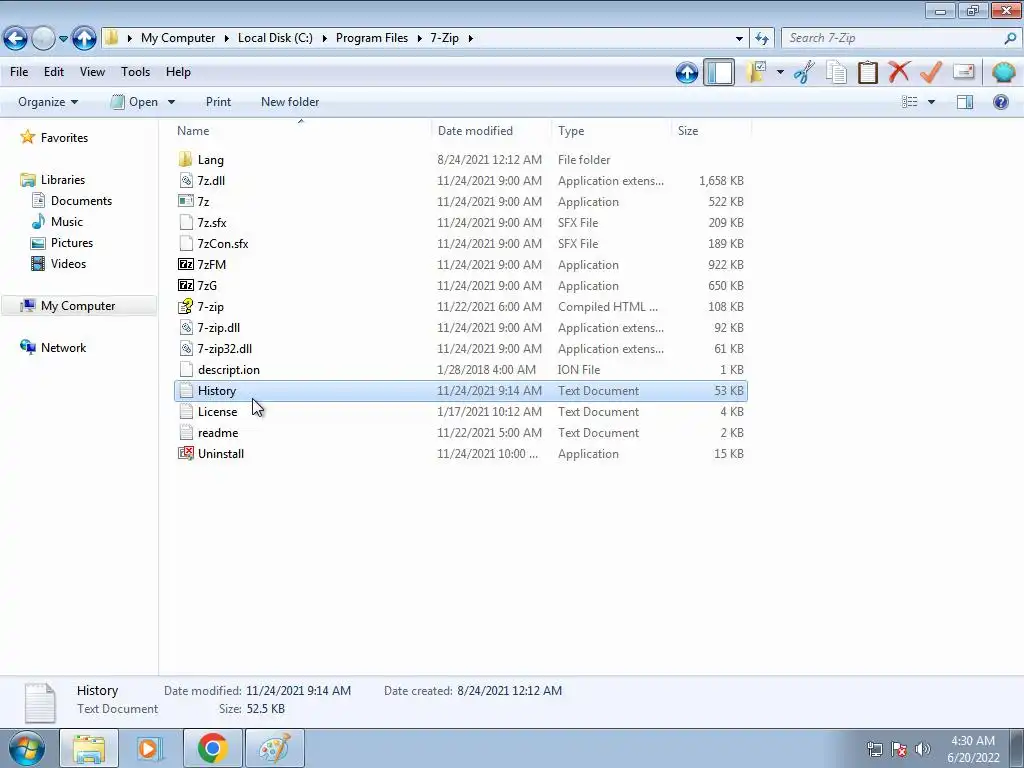The height and width of the screenshot is (768, 1024).
Task: Click the toolbar blue Up button
Action: pyautogui.click(x=686, y=72)
